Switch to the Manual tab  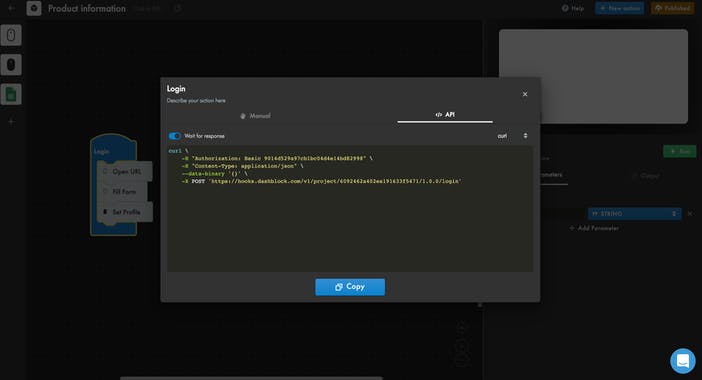click(255, 116)
